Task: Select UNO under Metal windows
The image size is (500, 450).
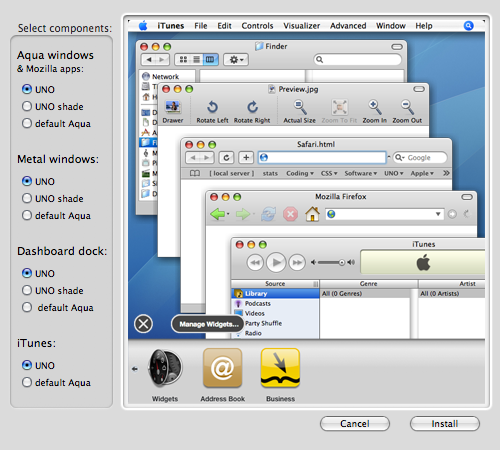Action: point(27,181)
